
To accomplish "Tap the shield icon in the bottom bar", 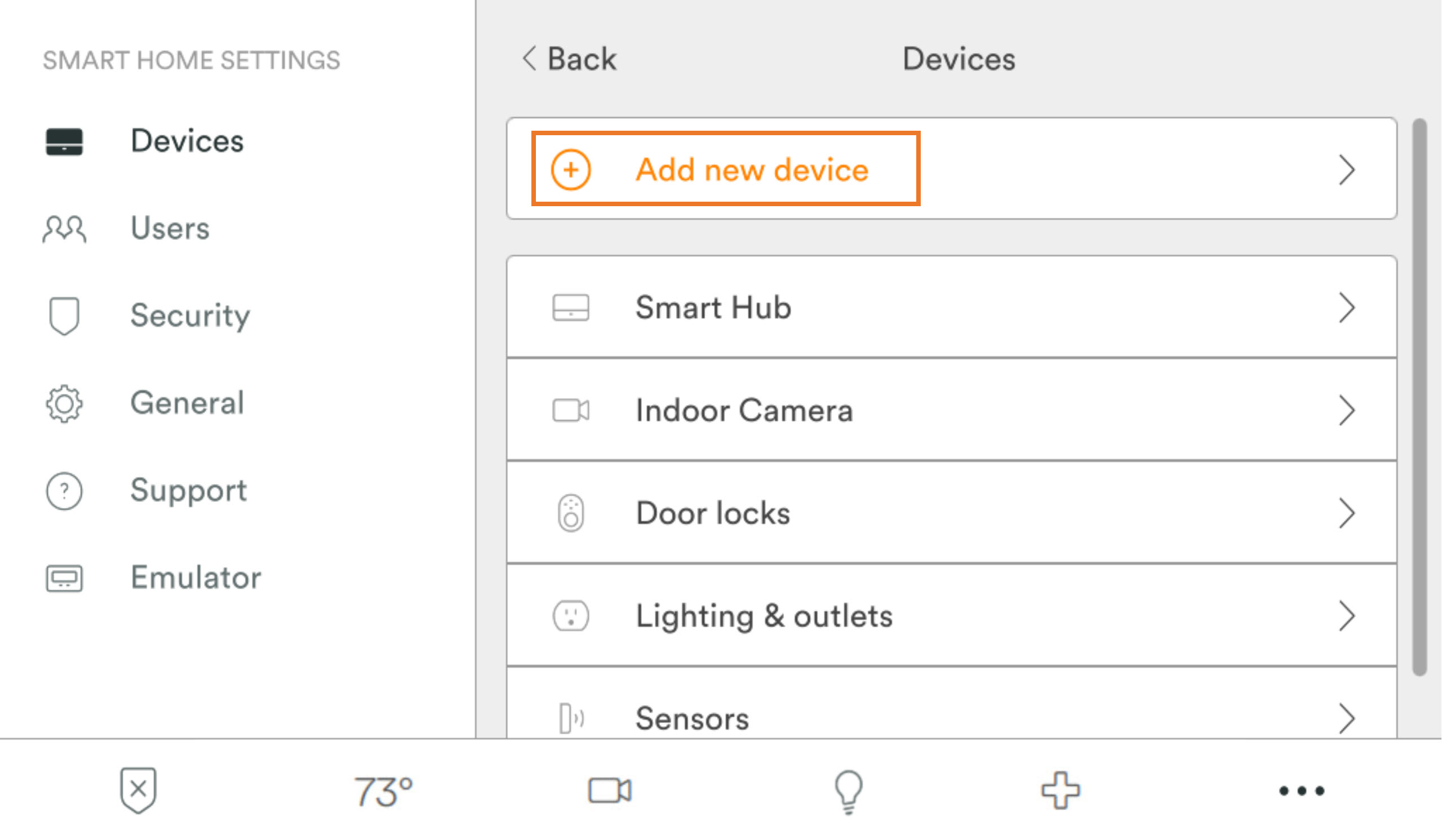I will 137,792.
